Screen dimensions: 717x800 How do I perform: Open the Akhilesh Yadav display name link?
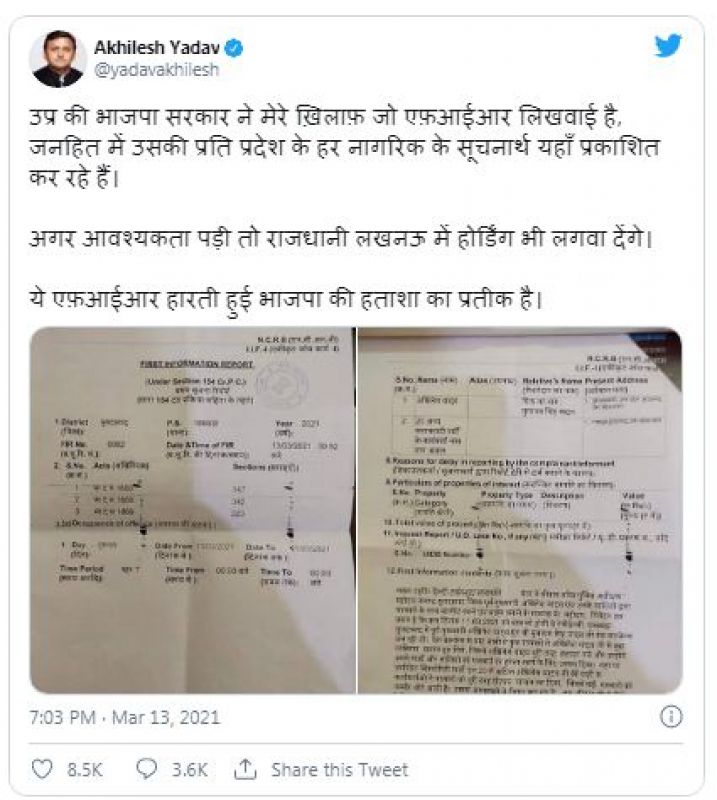click(x=157, y=48)
